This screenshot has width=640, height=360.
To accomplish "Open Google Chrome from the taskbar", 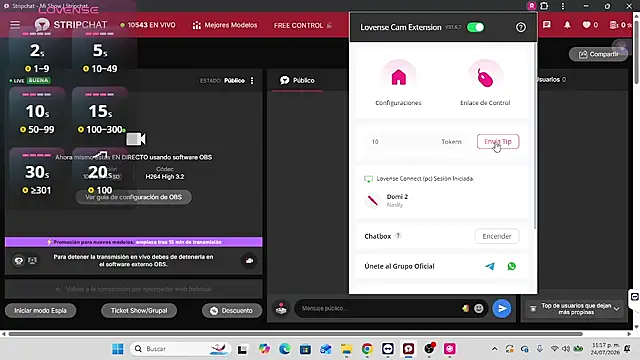I will pos(367,349).
